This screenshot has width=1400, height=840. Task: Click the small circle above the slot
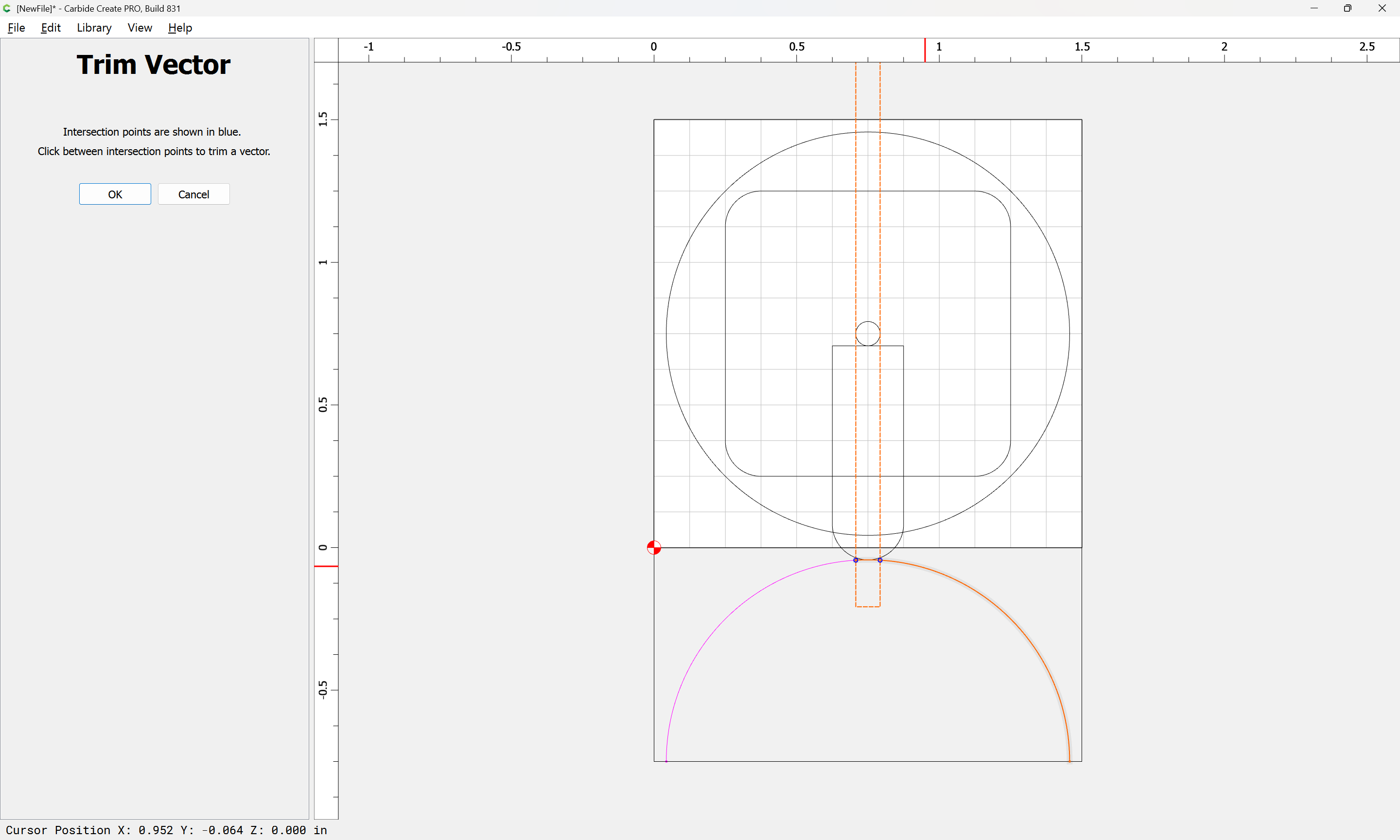coord(868,333)
